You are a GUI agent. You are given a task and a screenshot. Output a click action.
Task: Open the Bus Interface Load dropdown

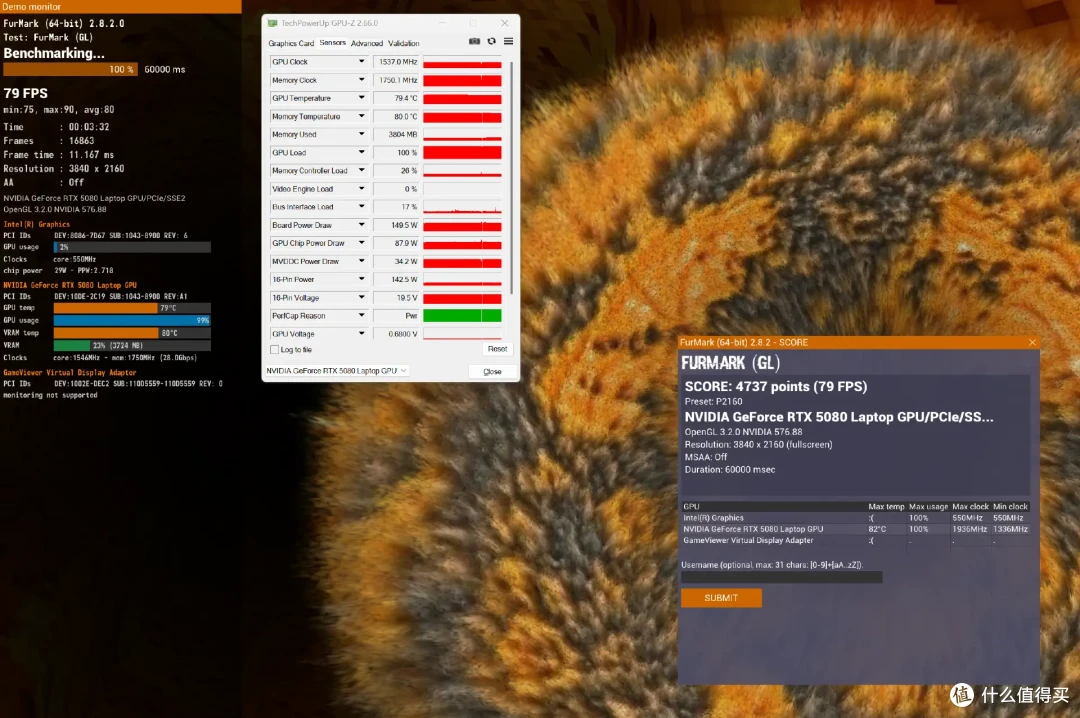coord(361,207)
